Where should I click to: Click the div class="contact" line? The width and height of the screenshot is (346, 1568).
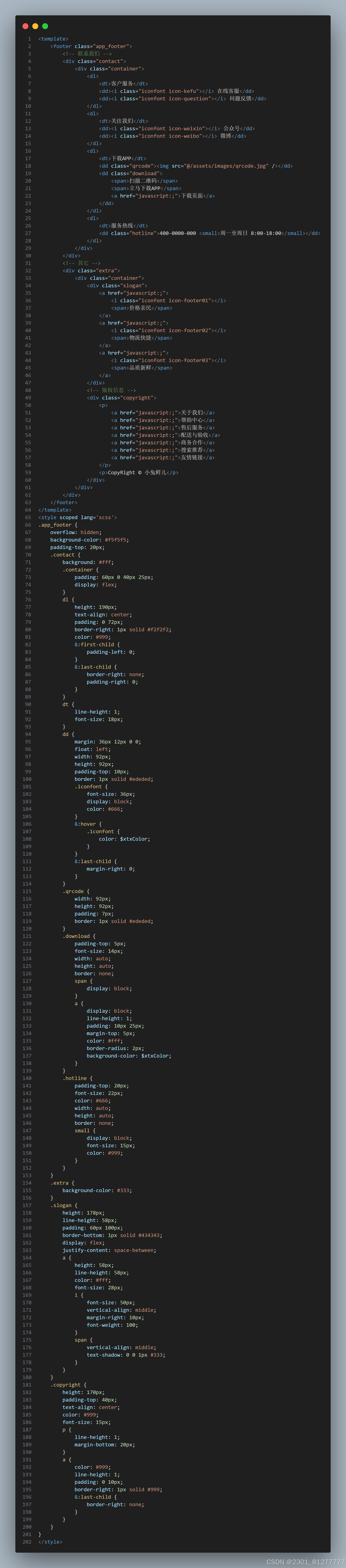(x=94, y=61)
